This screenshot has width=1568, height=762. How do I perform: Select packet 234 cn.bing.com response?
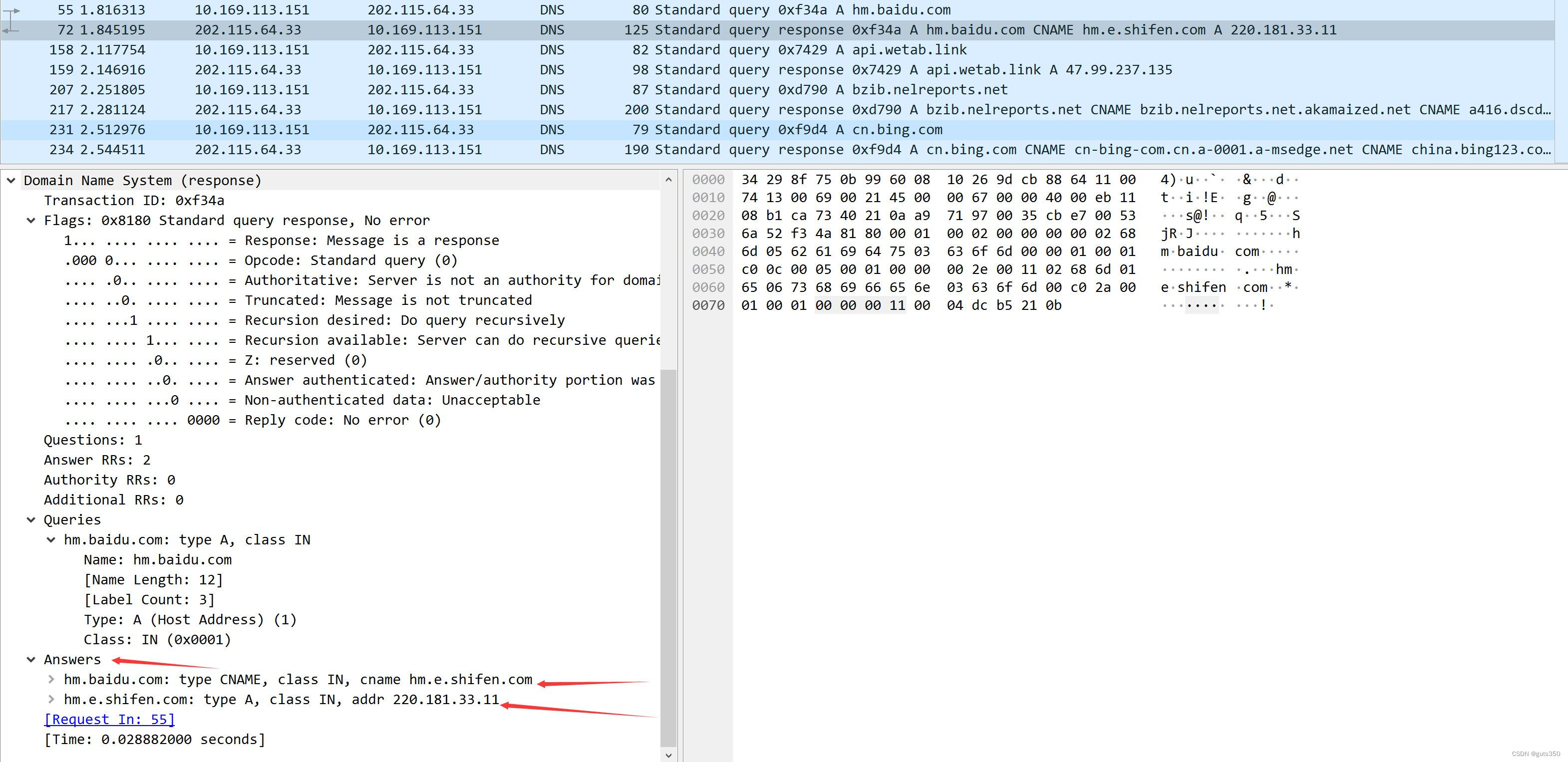777,150
